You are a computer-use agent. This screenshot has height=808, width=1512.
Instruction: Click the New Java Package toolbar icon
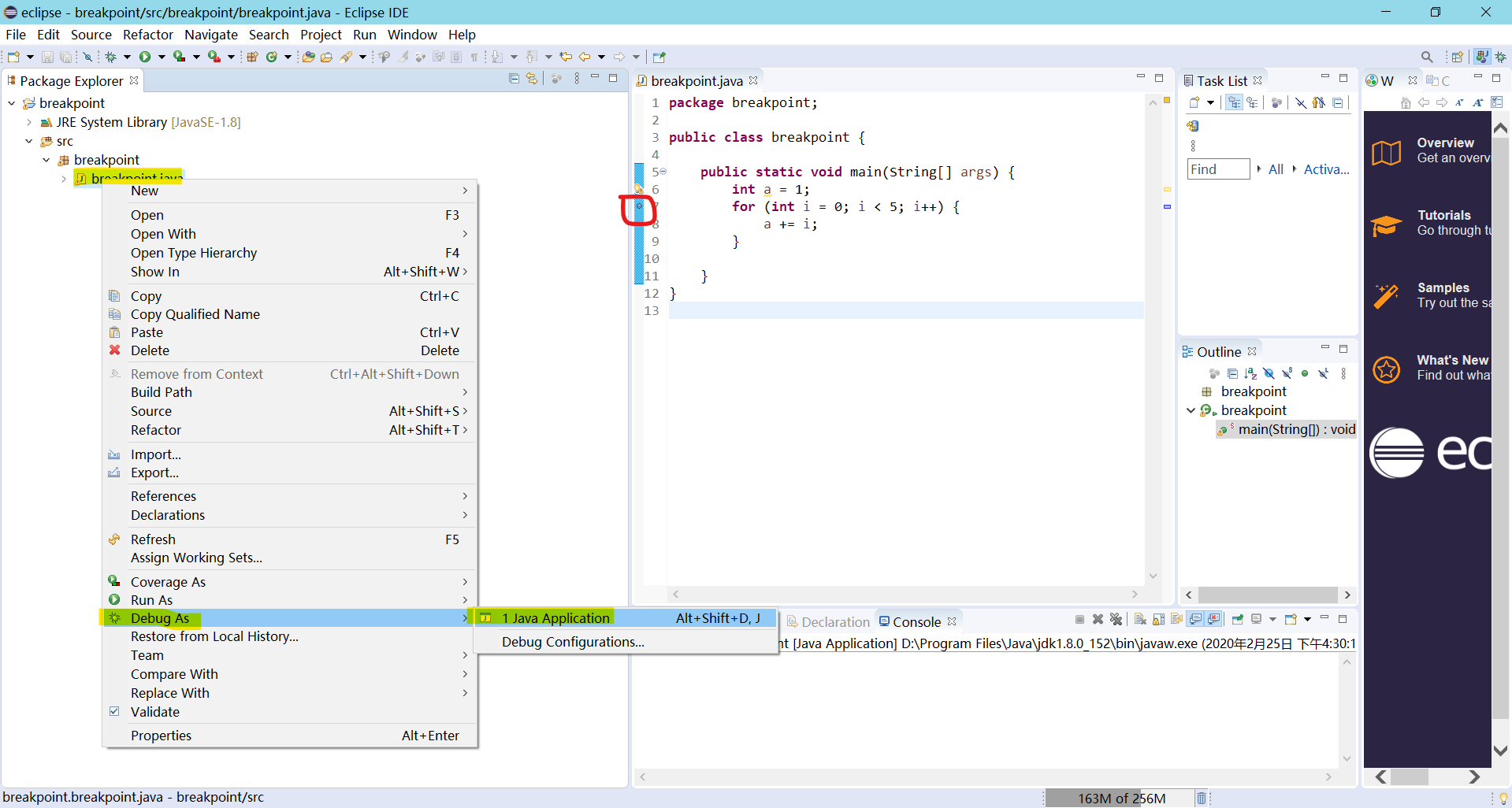coord(253,57)
